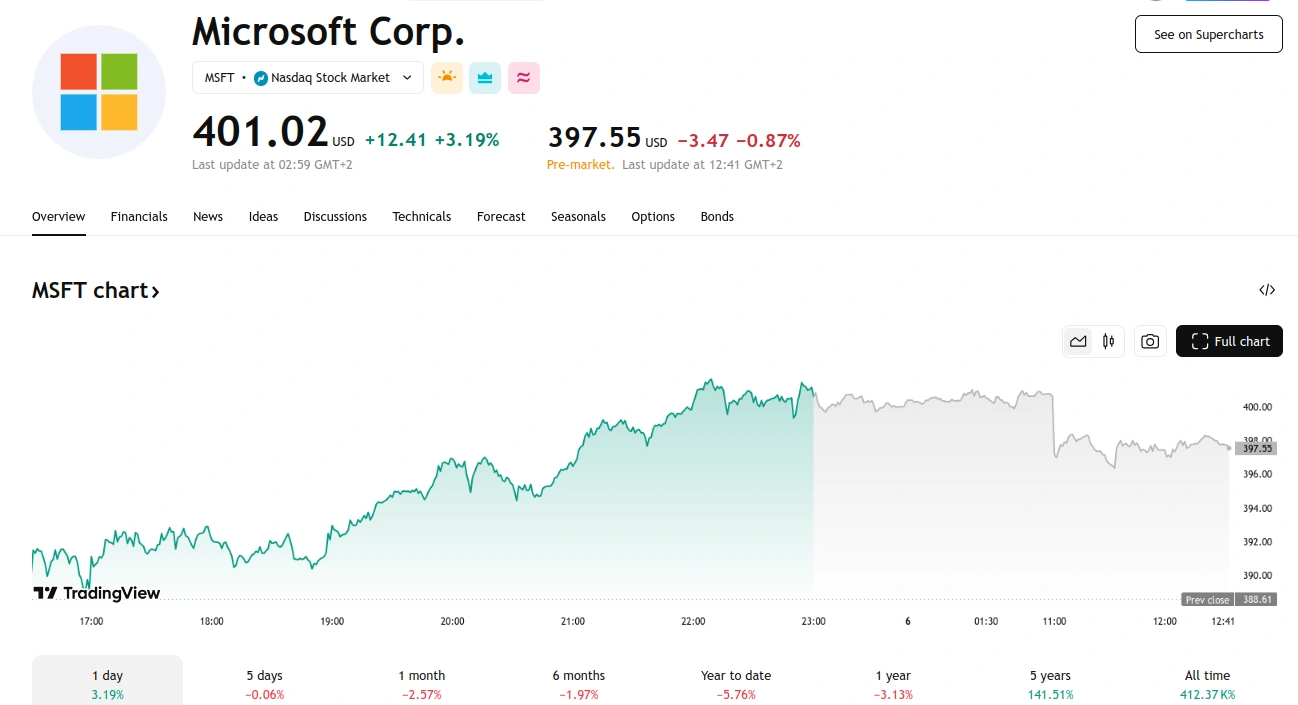Screen dimensions: 1298x705
Task: Select the All time performance option
Action: 1207,683
